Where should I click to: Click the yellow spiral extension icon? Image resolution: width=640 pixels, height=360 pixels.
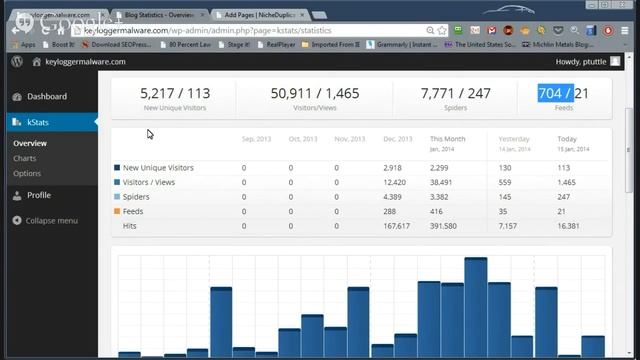[x=541, y=30]
